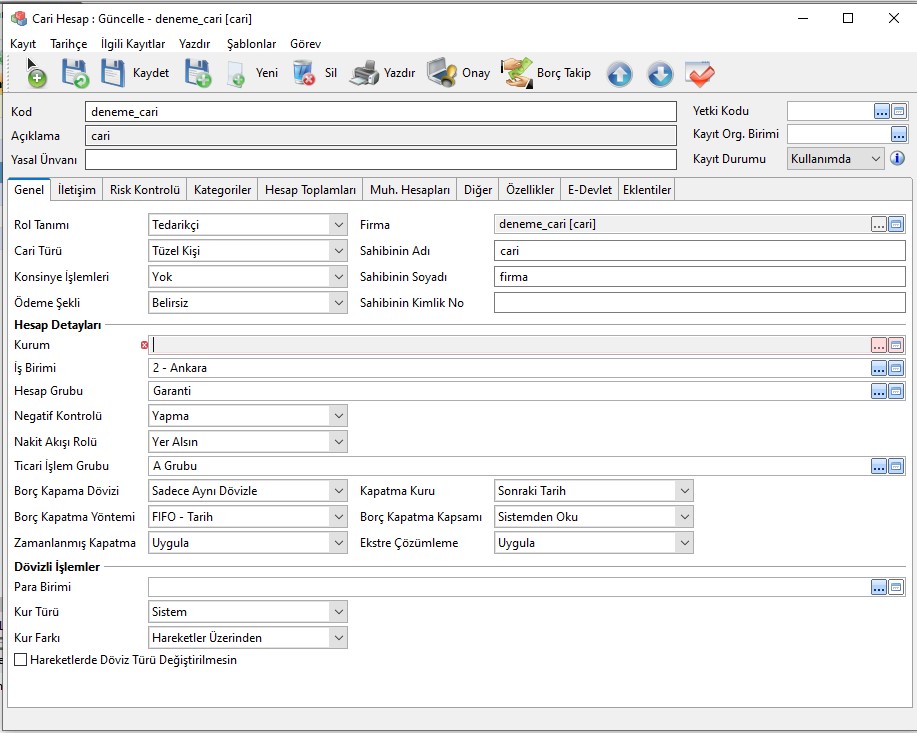The width and height of the screenshot is (917, 733).
Task: Enable Hareketlerde Döviz Türü Değiştirilmesin checkbox
Action: tap(21, 660)
